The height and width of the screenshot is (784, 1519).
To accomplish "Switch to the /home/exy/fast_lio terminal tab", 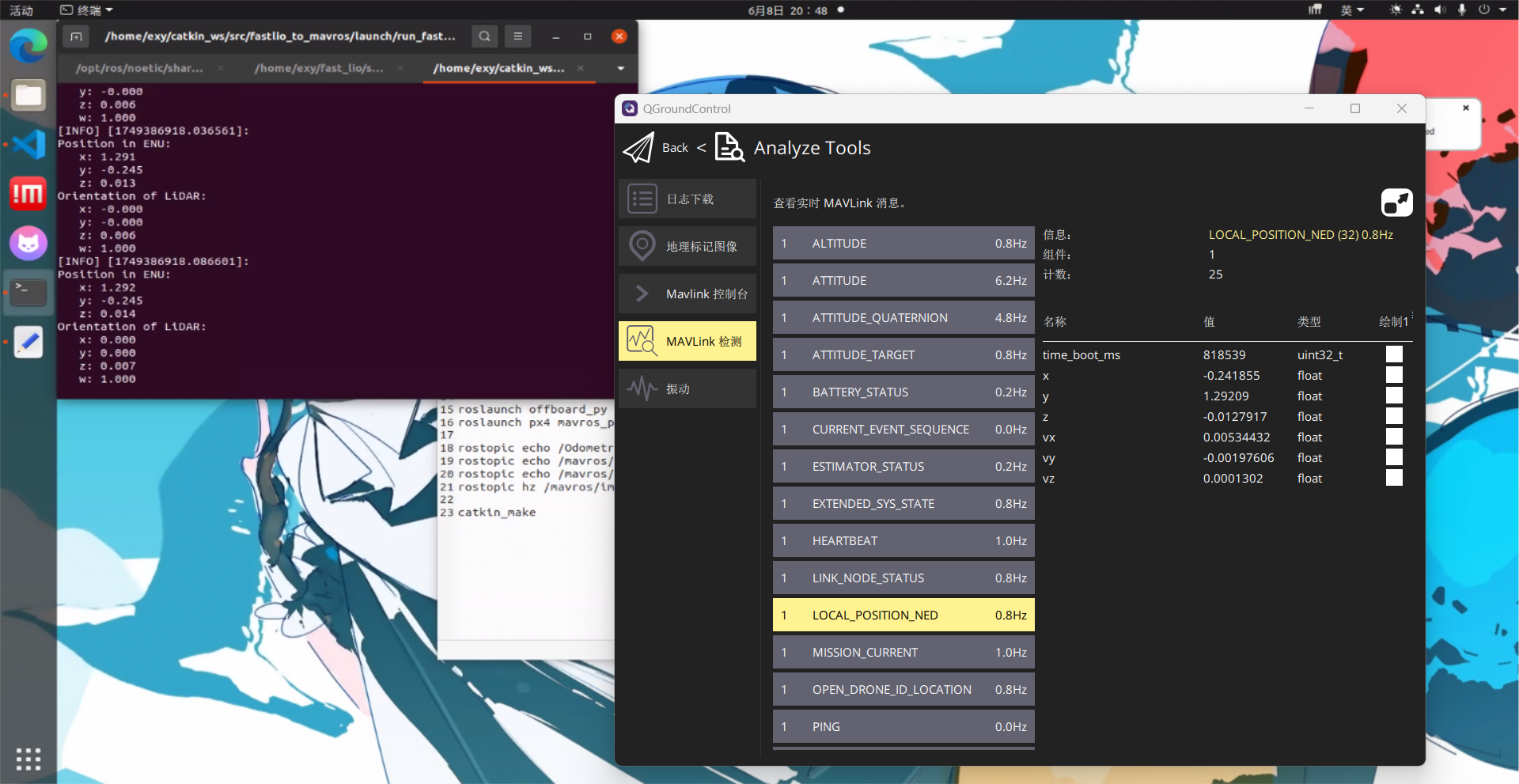I will click(x=319, y=69).
